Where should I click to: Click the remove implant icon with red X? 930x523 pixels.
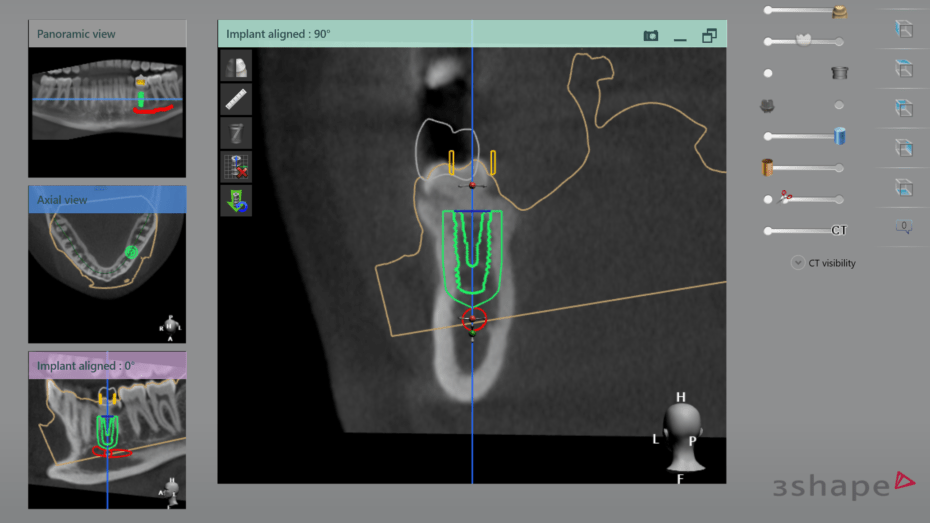pos(236,166)
